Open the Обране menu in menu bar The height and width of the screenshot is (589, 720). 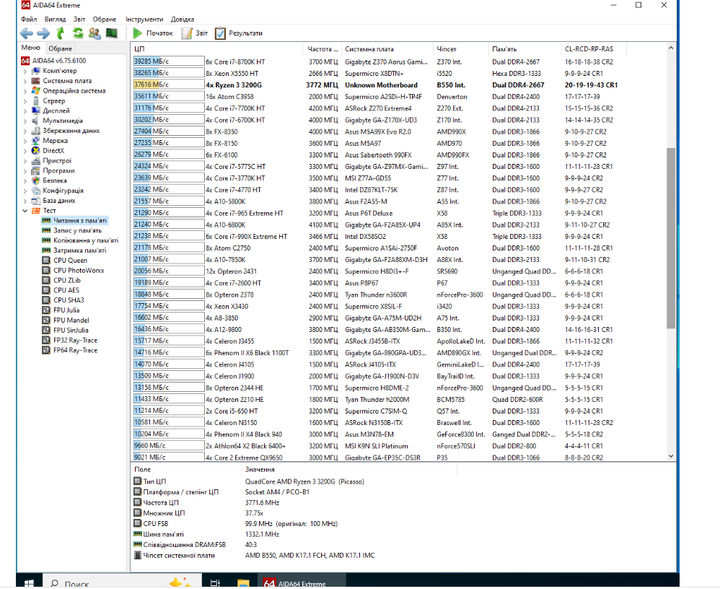(104, 19)
